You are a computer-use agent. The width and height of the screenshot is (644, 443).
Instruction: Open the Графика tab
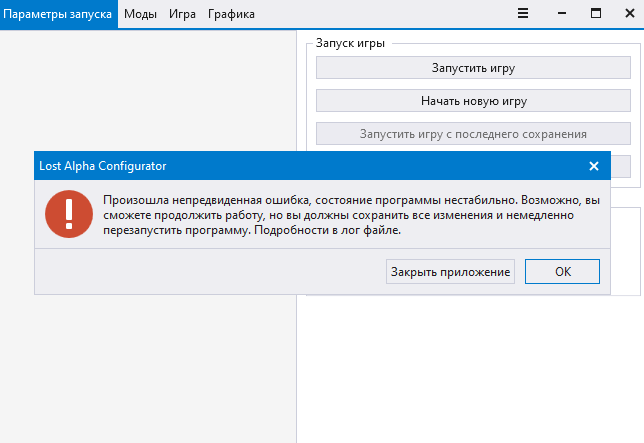click(x=231, y=14)
